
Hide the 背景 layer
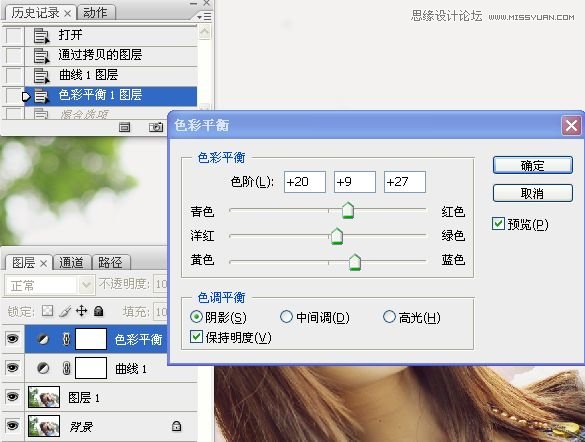(x=12, y=425)
